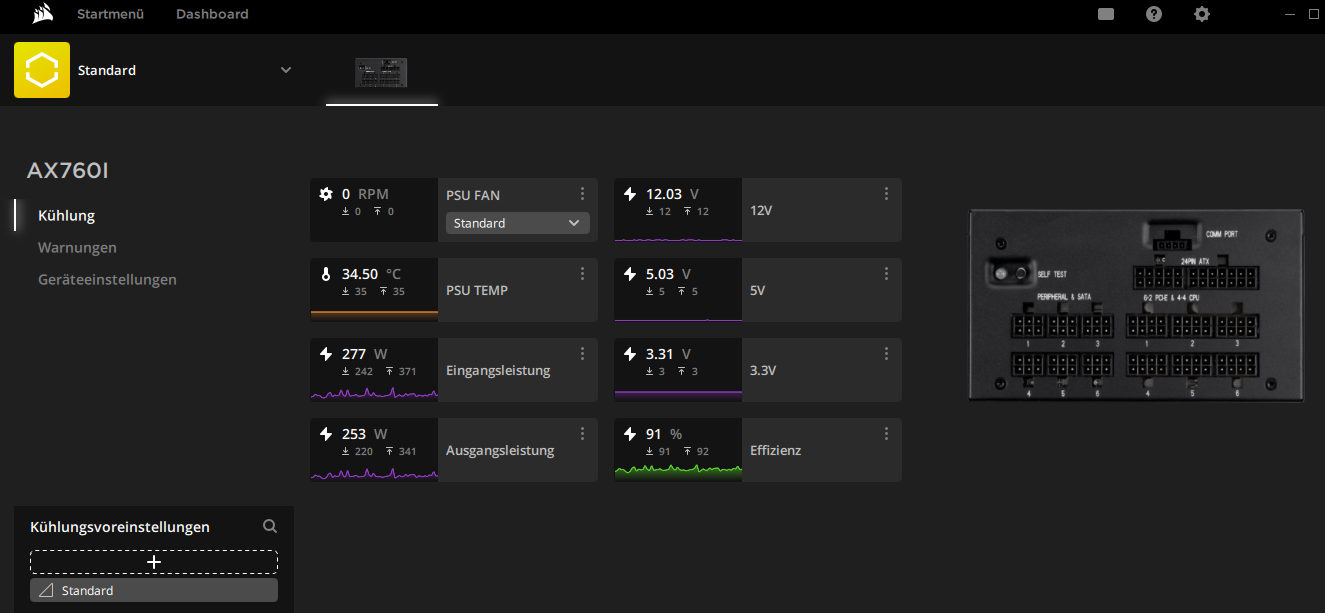Click the 5V lightning icon
The height and width of the screenshot is (613, 1325).
[629, 274]
